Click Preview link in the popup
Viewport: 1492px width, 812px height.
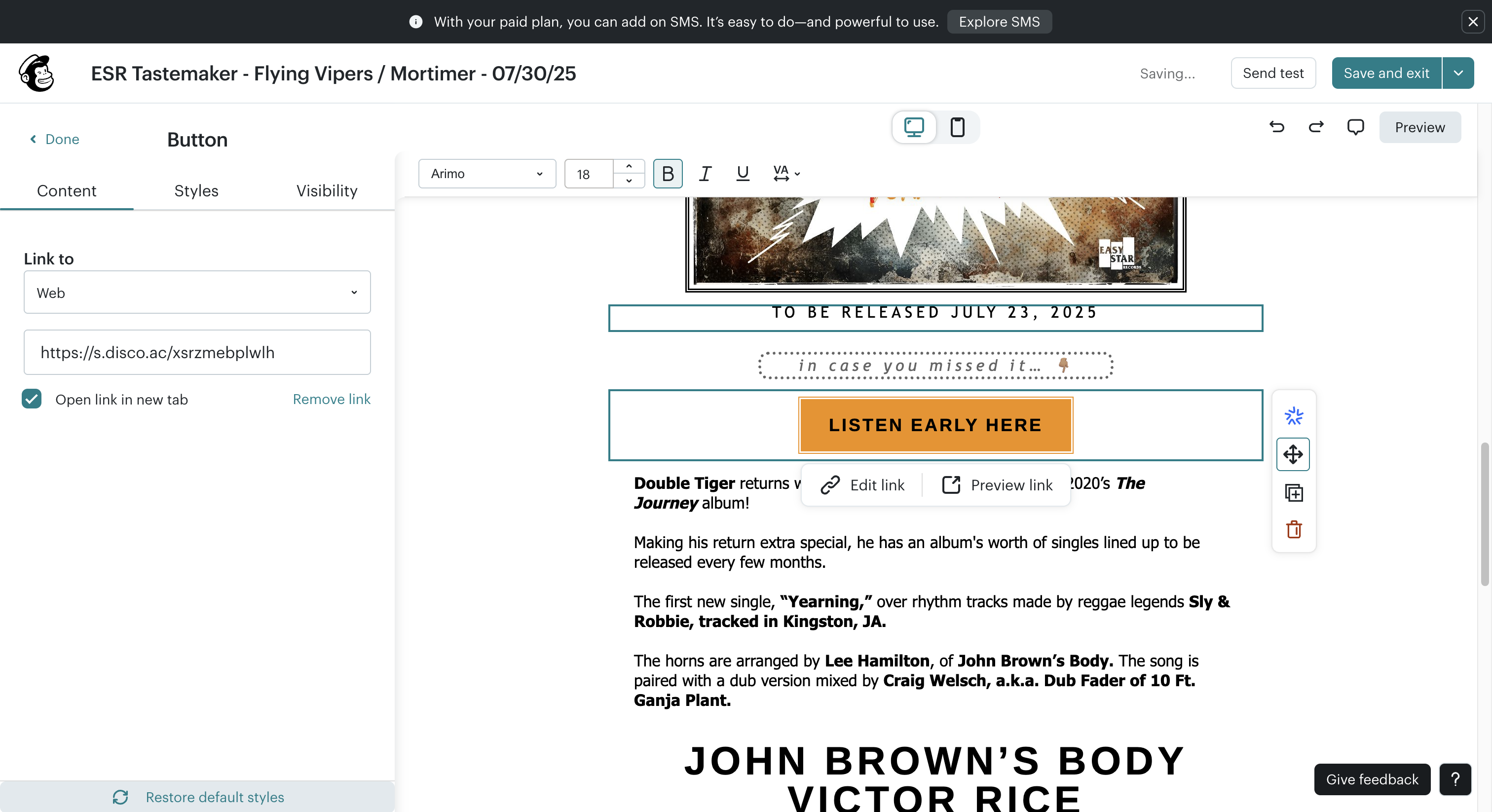coord(997,485)
